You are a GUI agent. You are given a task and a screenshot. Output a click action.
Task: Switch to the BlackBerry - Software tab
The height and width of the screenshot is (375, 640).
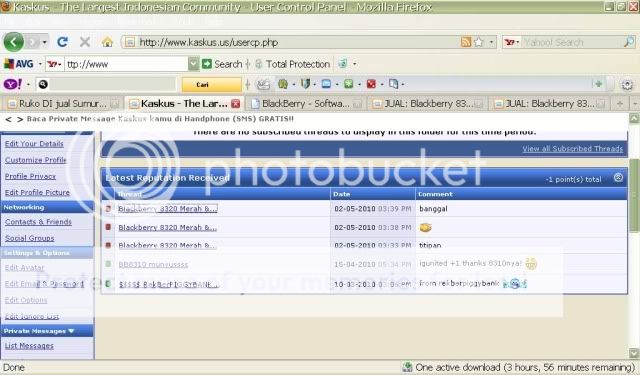coord(306,104)
